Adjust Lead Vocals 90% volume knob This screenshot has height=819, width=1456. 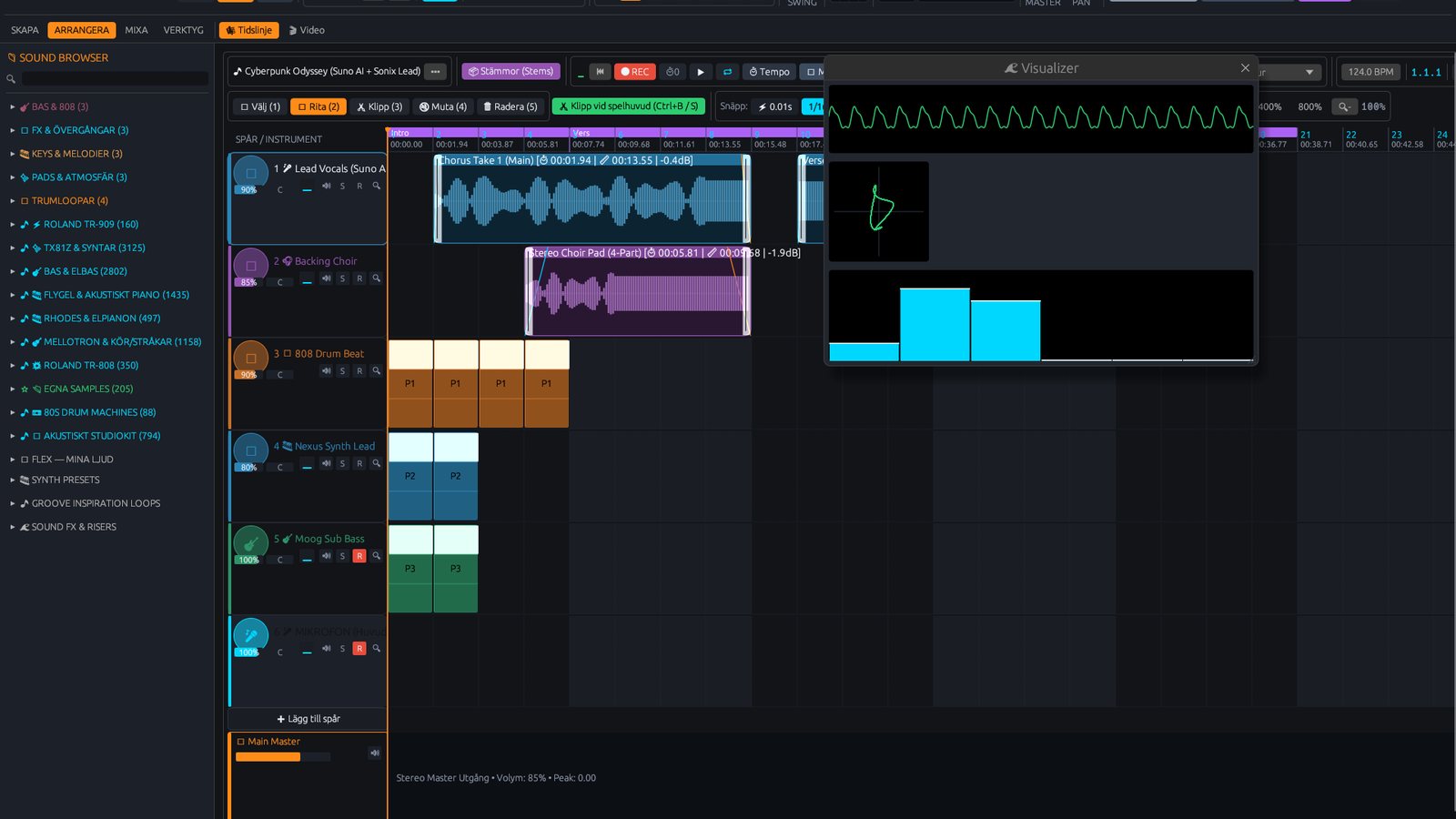tap(250, 173)
